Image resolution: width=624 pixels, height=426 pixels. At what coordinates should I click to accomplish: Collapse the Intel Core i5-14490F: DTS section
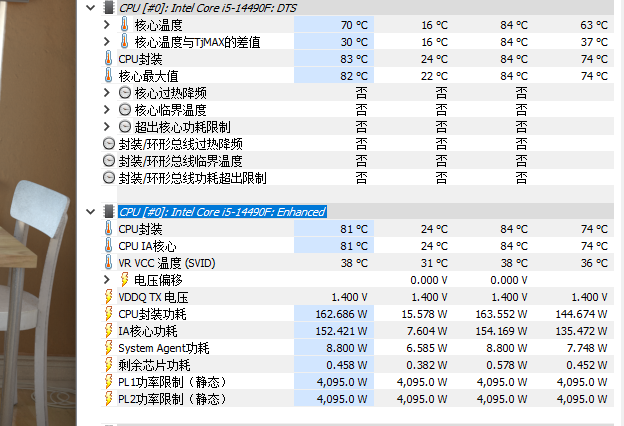coord(93,8)
